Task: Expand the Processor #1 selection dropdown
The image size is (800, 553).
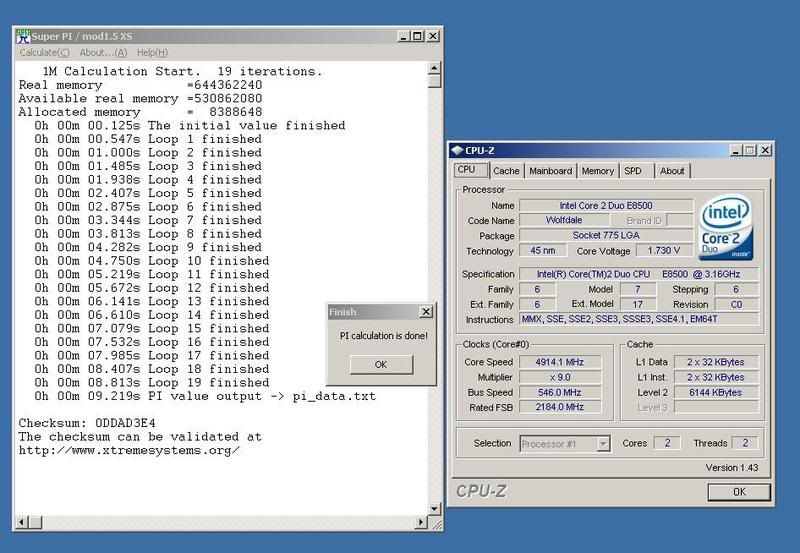Action: pos(603,443)
